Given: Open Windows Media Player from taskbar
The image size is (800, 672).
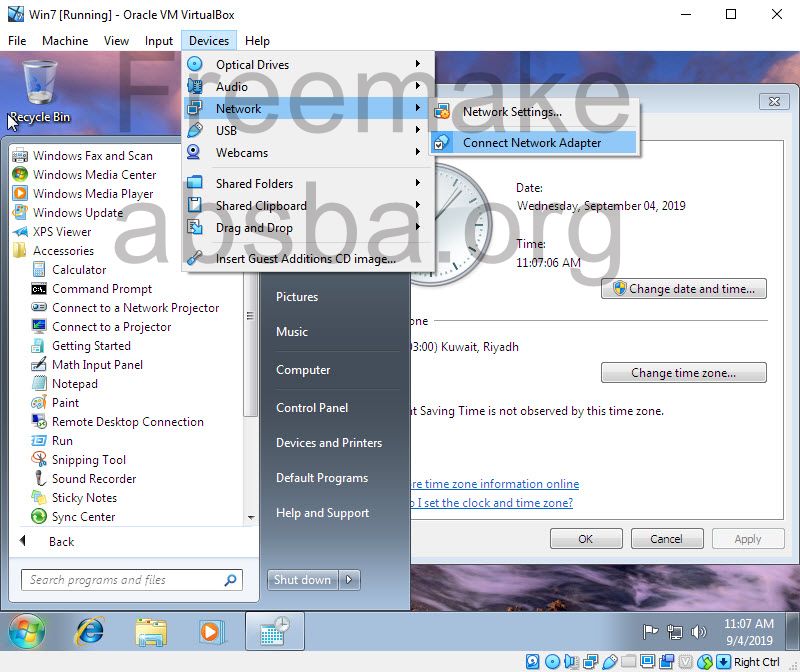Looking at the screenshot, I should click(211, 632).
